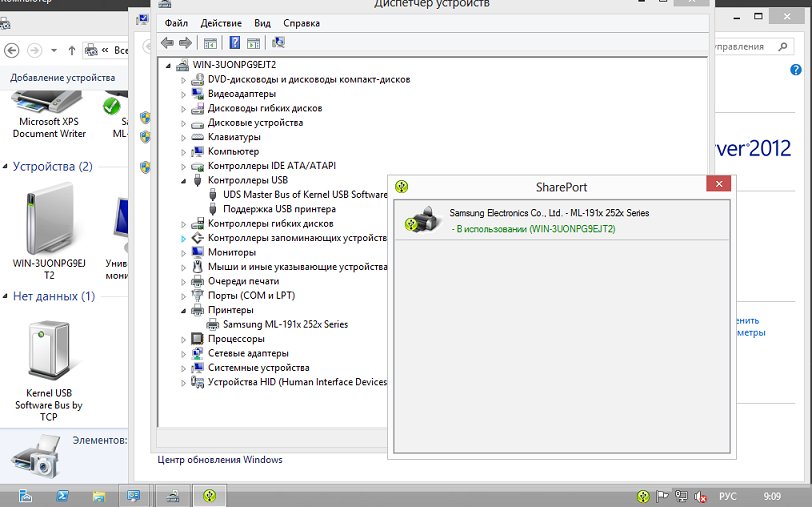The image size is (812, 507).
Task: Click Центр обновления Windows link
Action: click(220, 460)
